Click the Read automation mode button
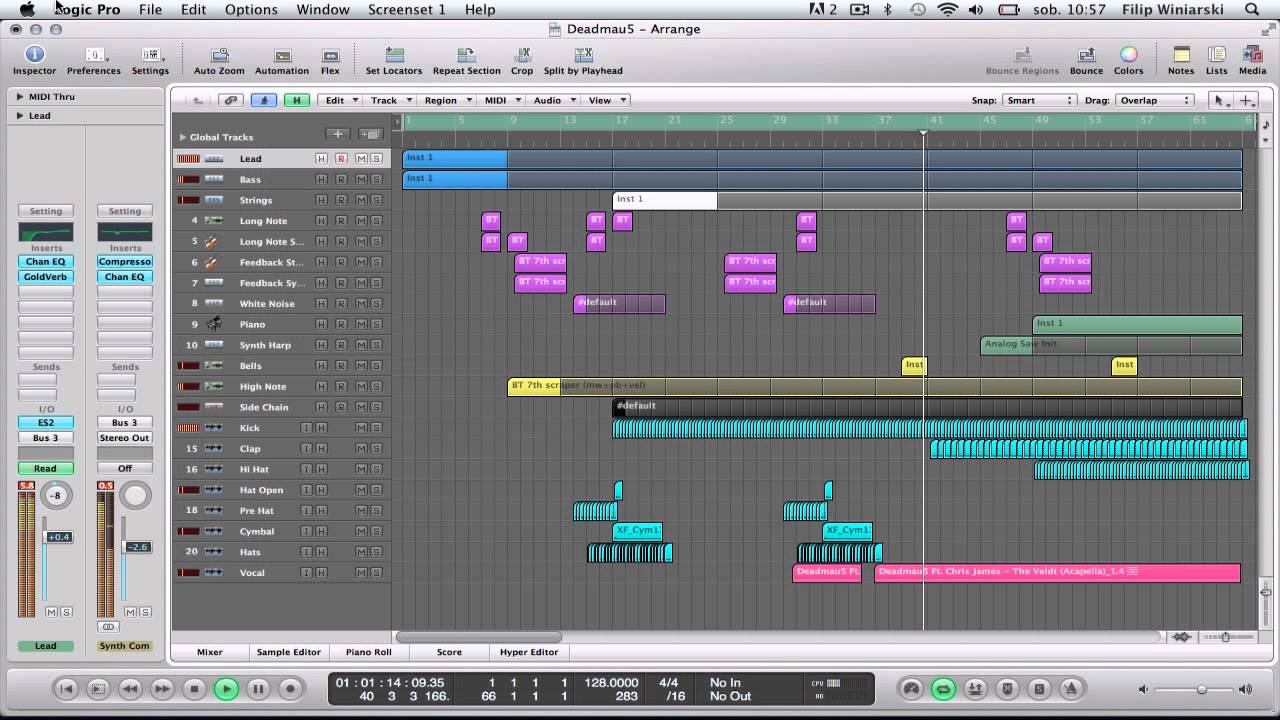Viewport: 1280px width, 720px height. (x=45, y=468)
